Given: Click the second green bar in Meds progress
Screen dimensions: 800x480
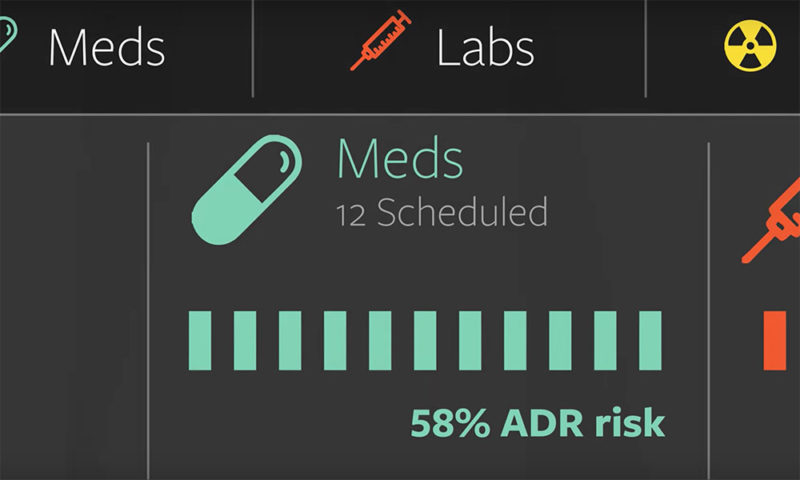Looking at the screenshot, I should point(245,340).
